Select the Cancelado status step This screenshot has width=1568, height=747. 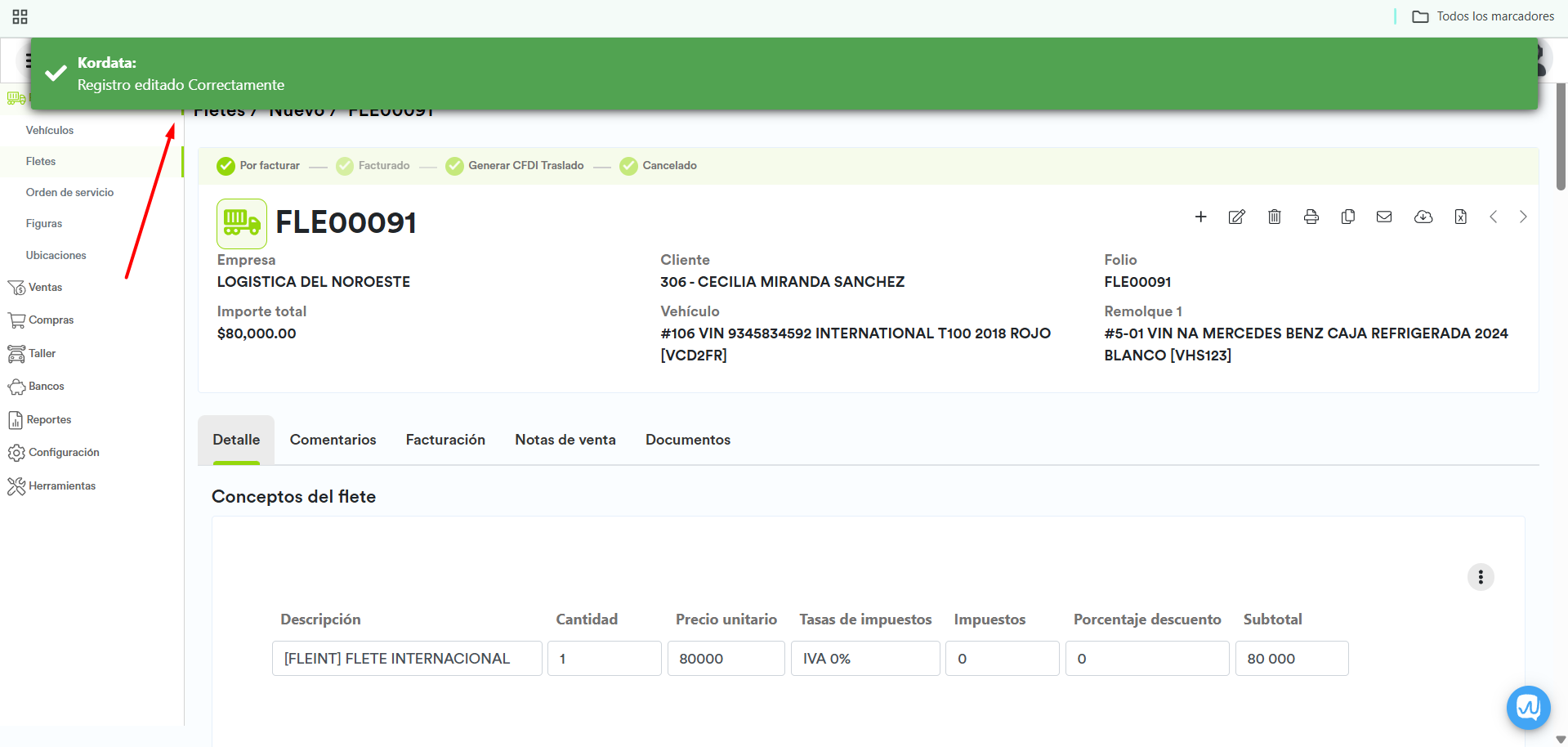659,166
